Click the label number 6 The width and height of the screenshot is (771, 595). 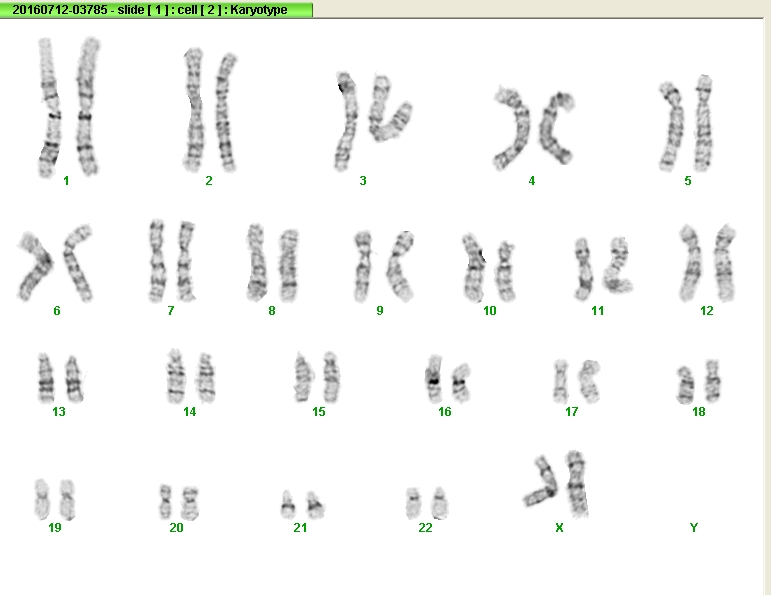[57, 311]
